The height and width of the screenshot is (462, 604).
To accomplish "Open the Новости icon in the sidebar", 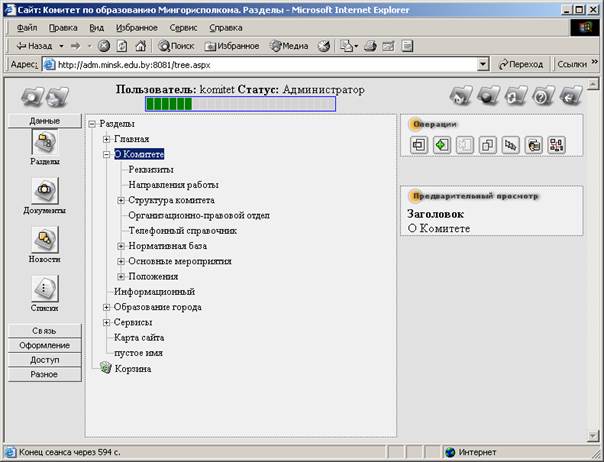I will click(x=45, y=239).
